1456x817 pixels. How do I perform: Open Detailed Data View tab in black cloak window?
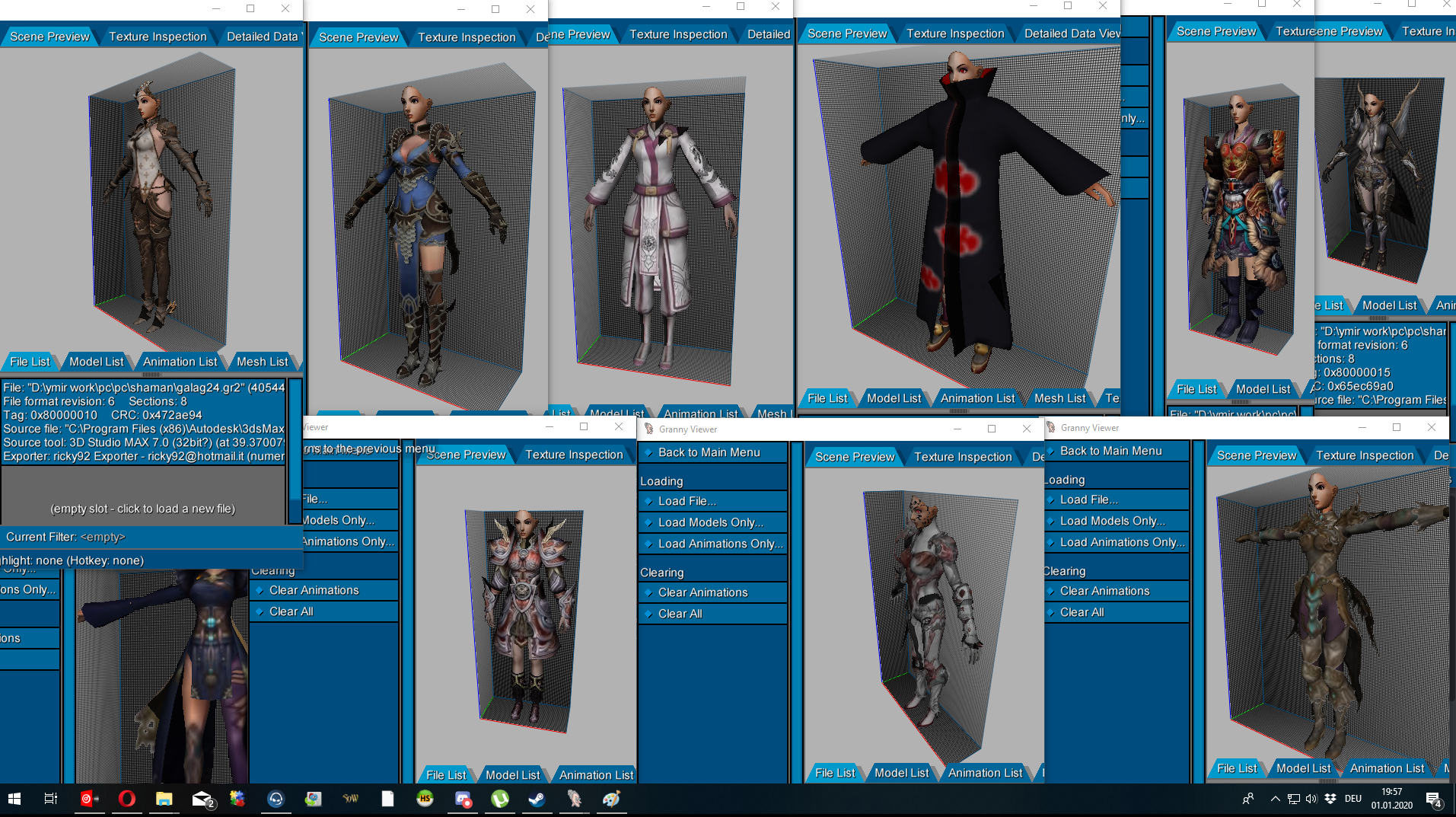[1071, 34]
